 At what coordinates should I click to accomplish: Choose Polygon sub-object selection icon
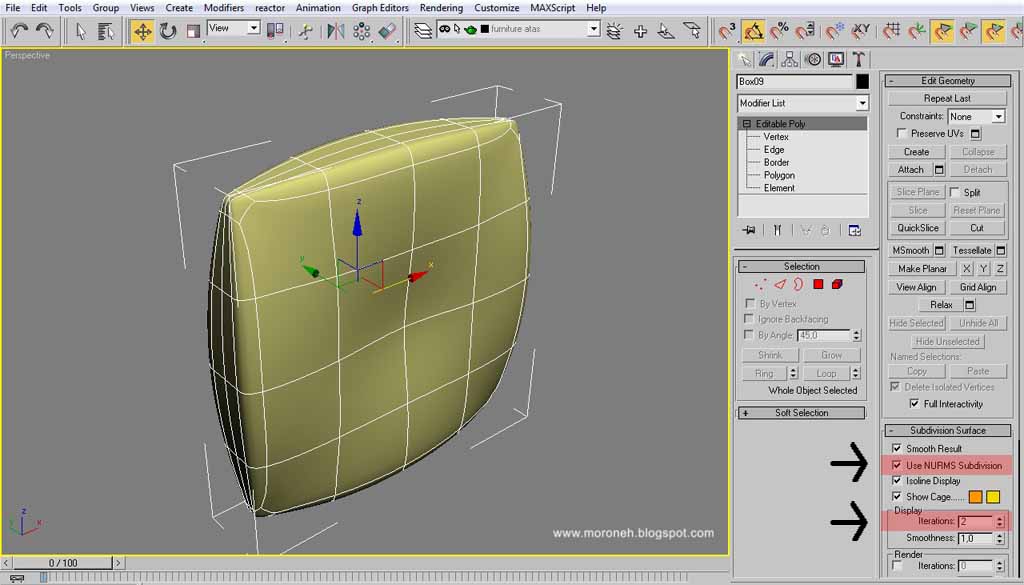click(818, 284)
